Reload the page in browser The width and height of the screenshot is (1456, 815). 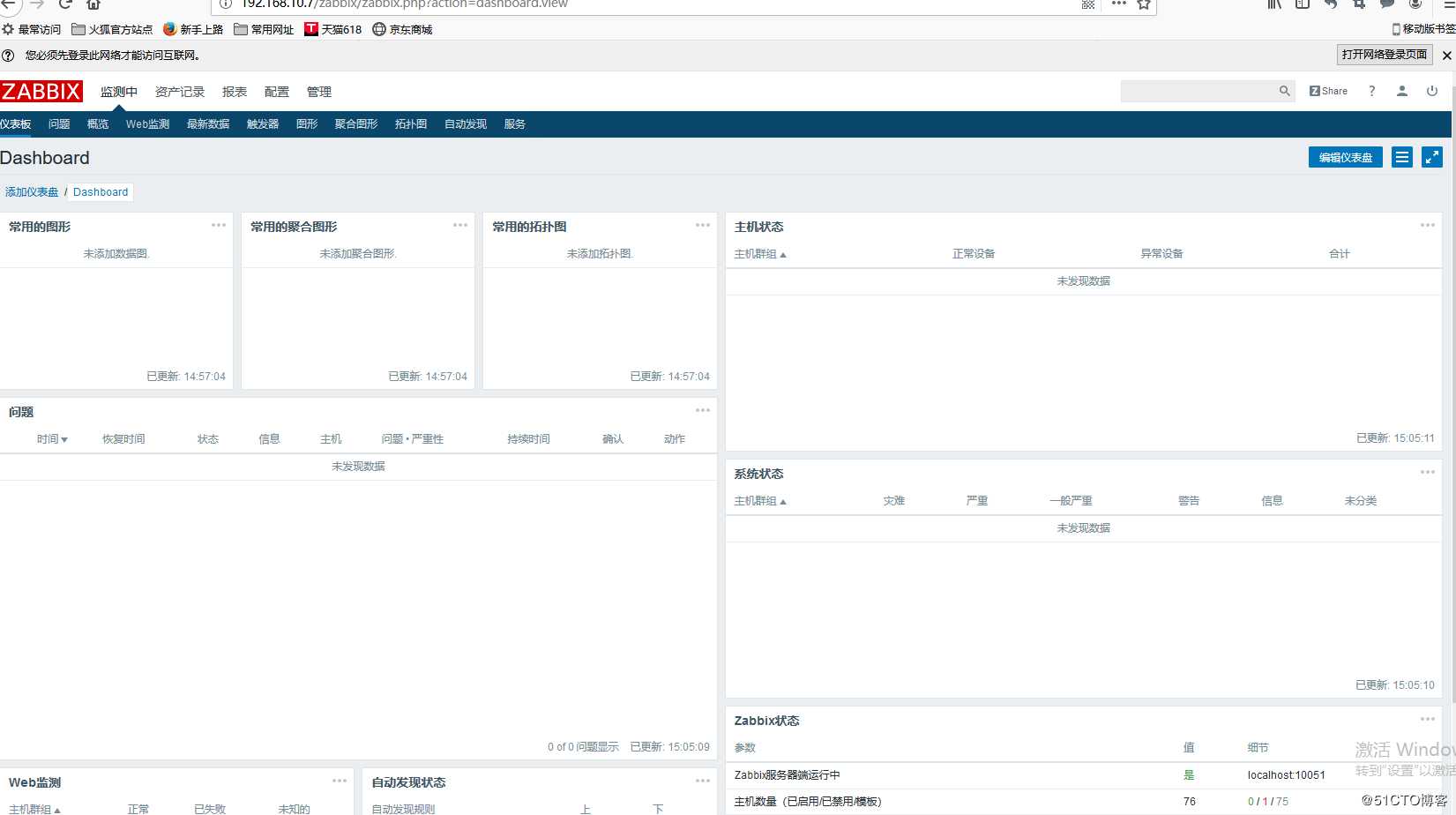(65, 4)
